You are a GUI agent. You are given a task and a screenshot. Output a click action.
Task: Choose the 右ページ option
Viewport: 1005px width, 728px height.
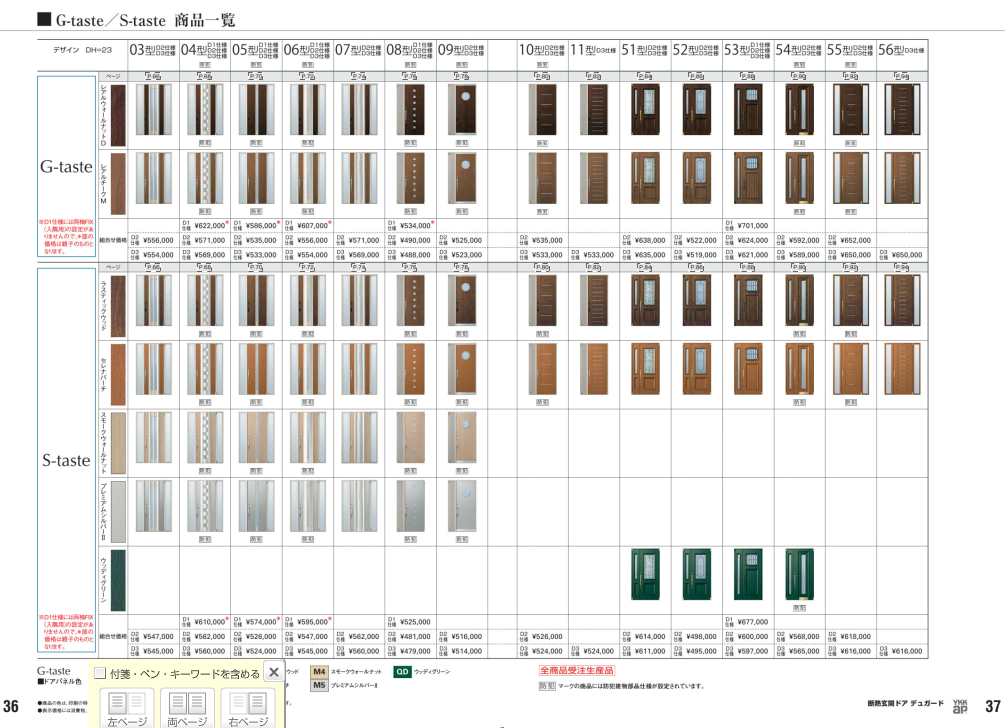pyautogui.click(x=248, y=709)
